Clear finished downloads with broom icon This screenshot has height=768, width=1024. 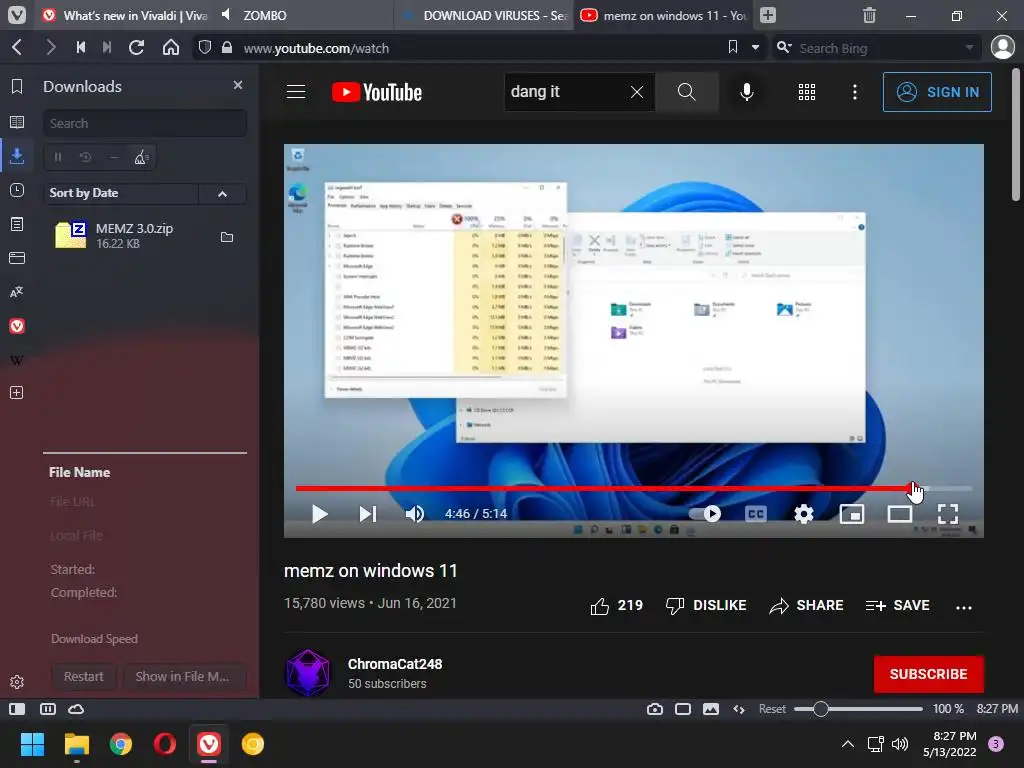tap(141, 157)
